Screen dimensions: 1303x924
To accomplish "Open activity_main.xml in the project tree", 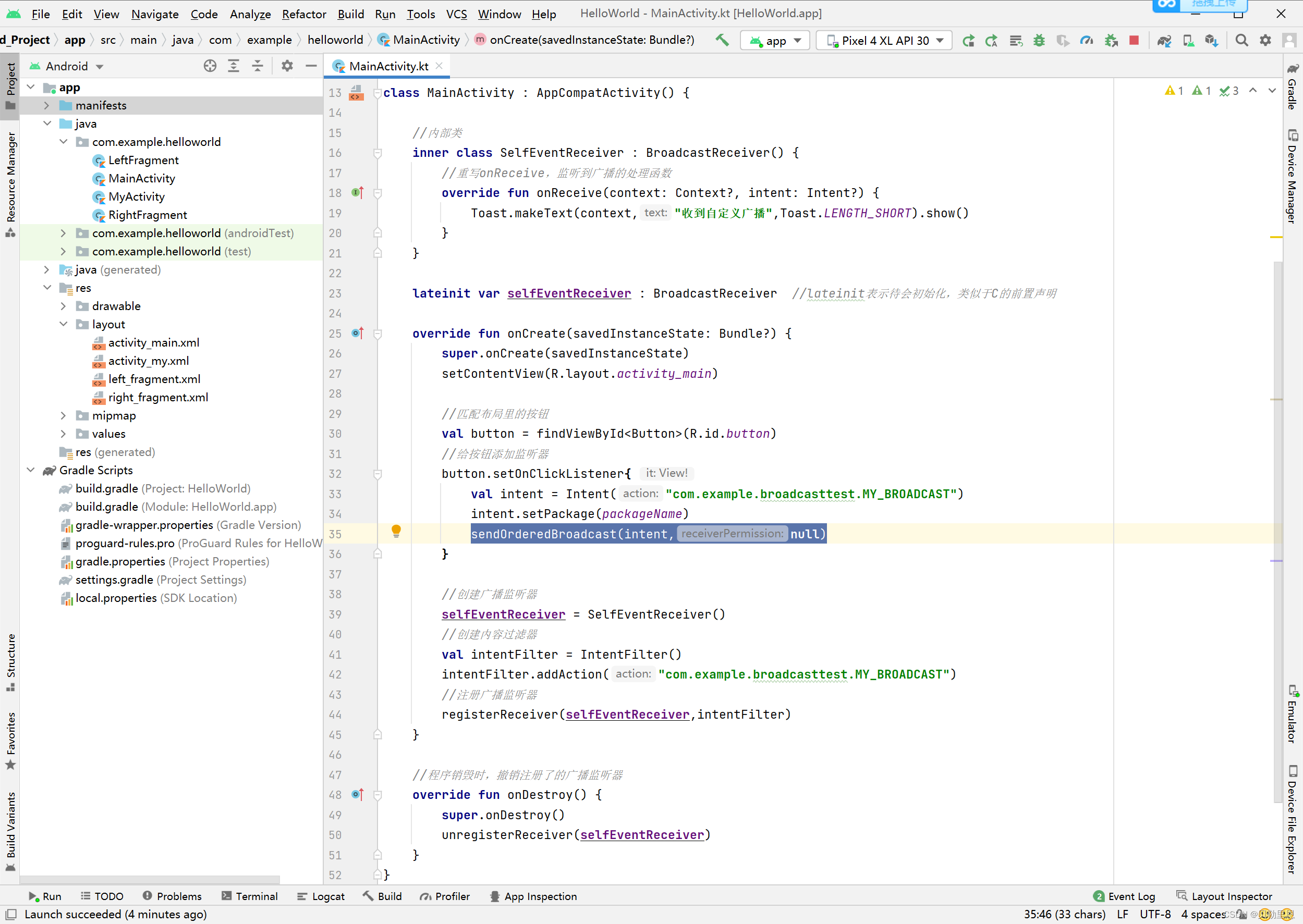I will coord(154,342).
